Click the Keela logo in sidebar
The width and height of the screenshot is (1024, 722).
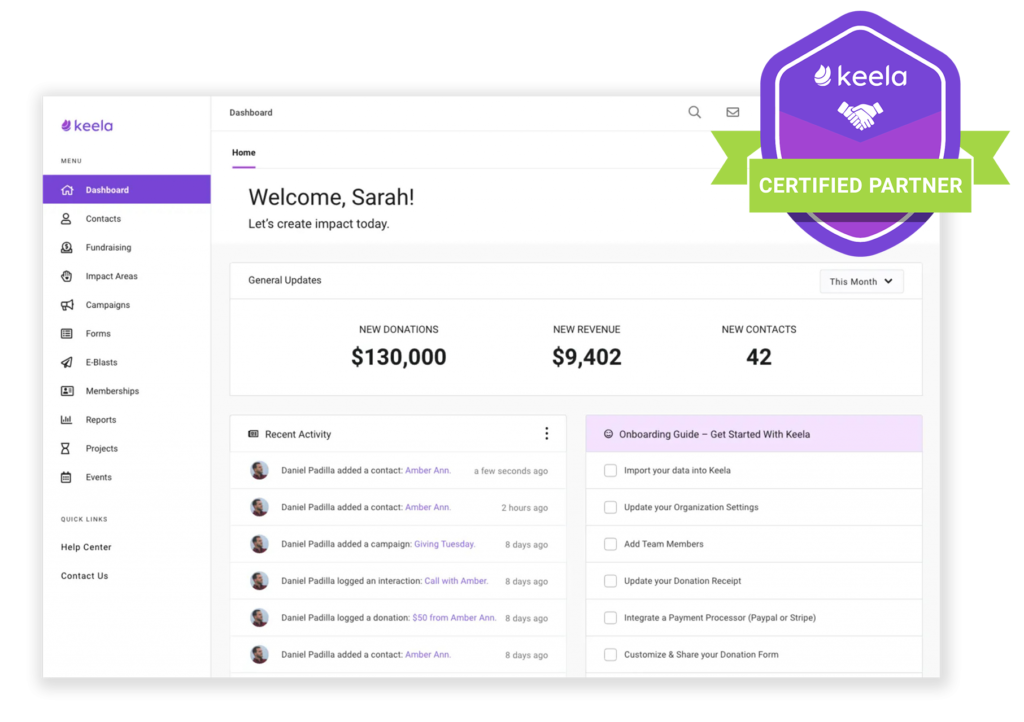click(x=87, y=125)
